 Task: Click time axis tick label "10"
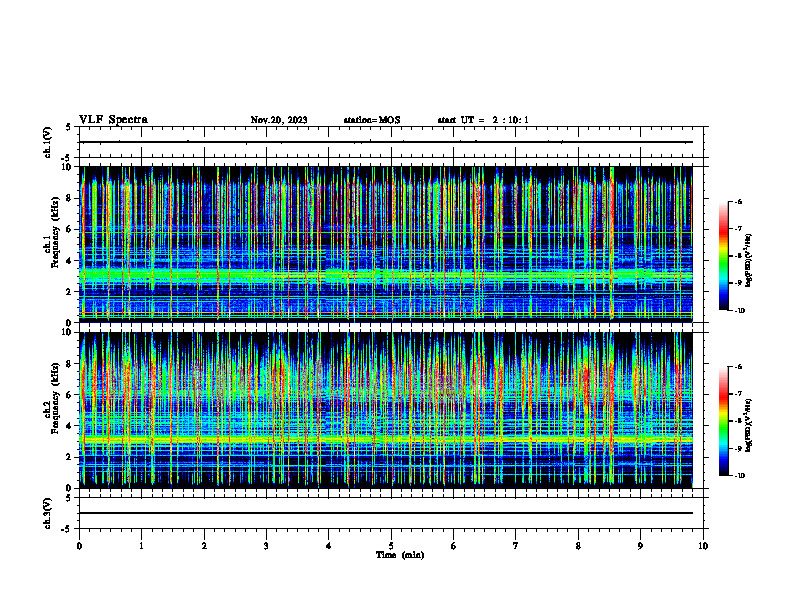point(703,546)
